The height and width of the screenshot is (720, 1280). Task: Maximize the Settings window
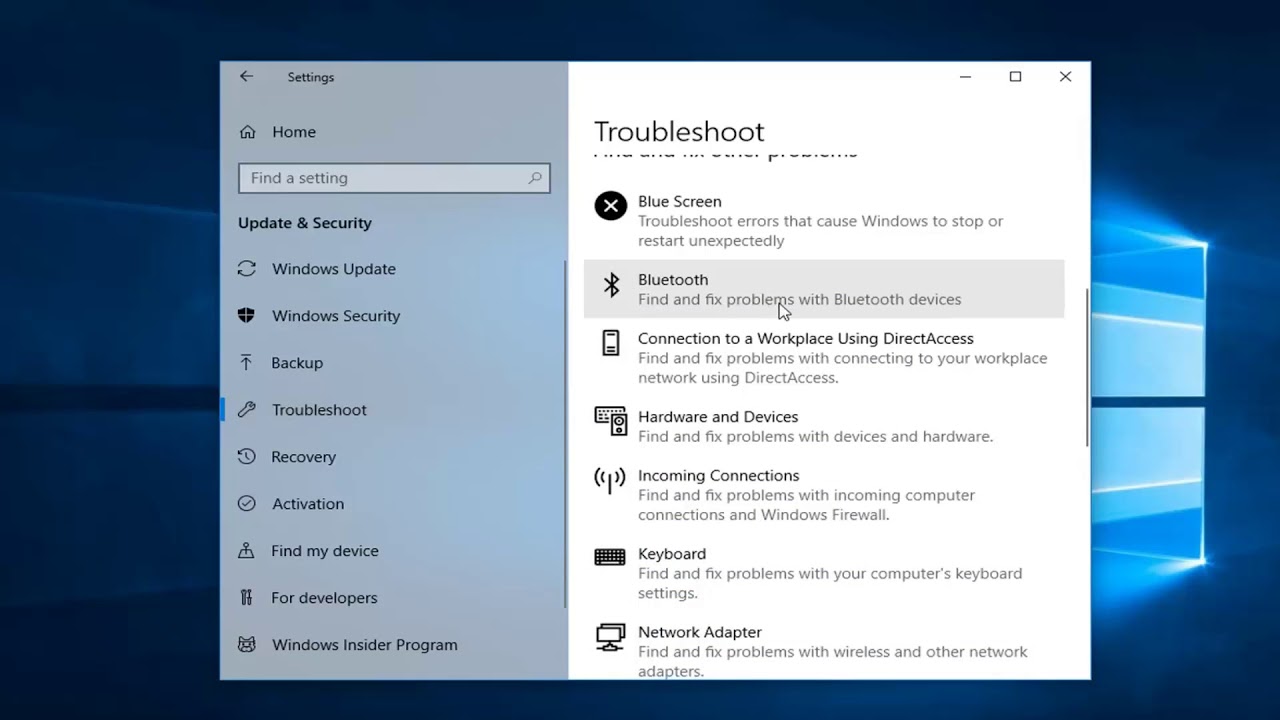[1015, 77]
